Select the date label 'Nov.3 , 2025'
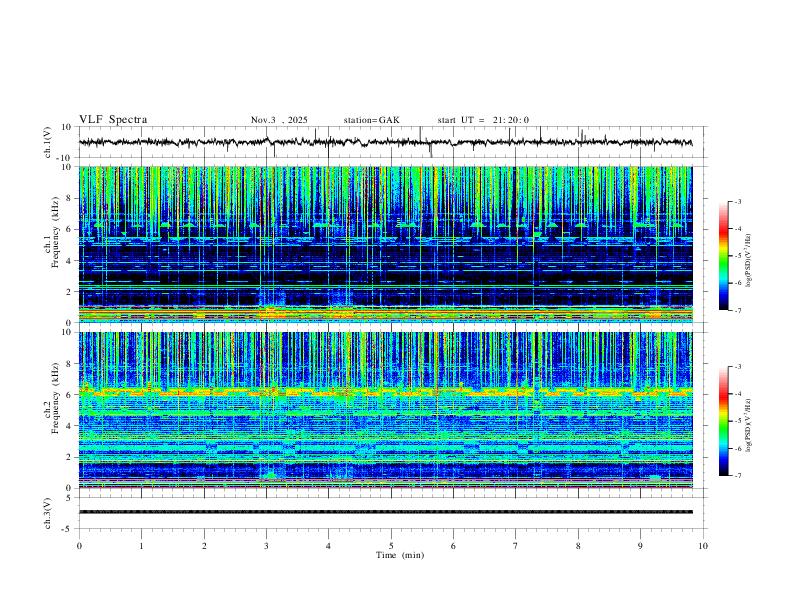The width and height of the screenshot is (792, 612). coord(279,120)
